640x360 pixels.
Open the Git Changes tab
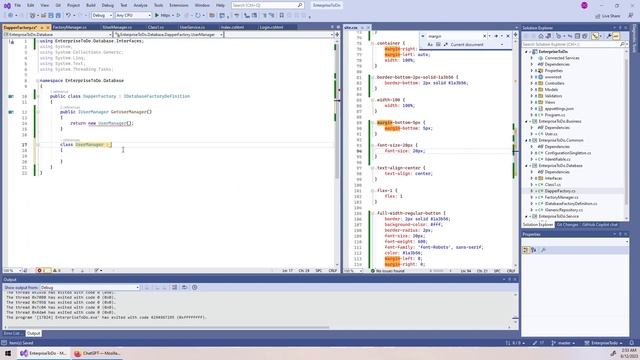pyautogui.click(x=567, y=225)
